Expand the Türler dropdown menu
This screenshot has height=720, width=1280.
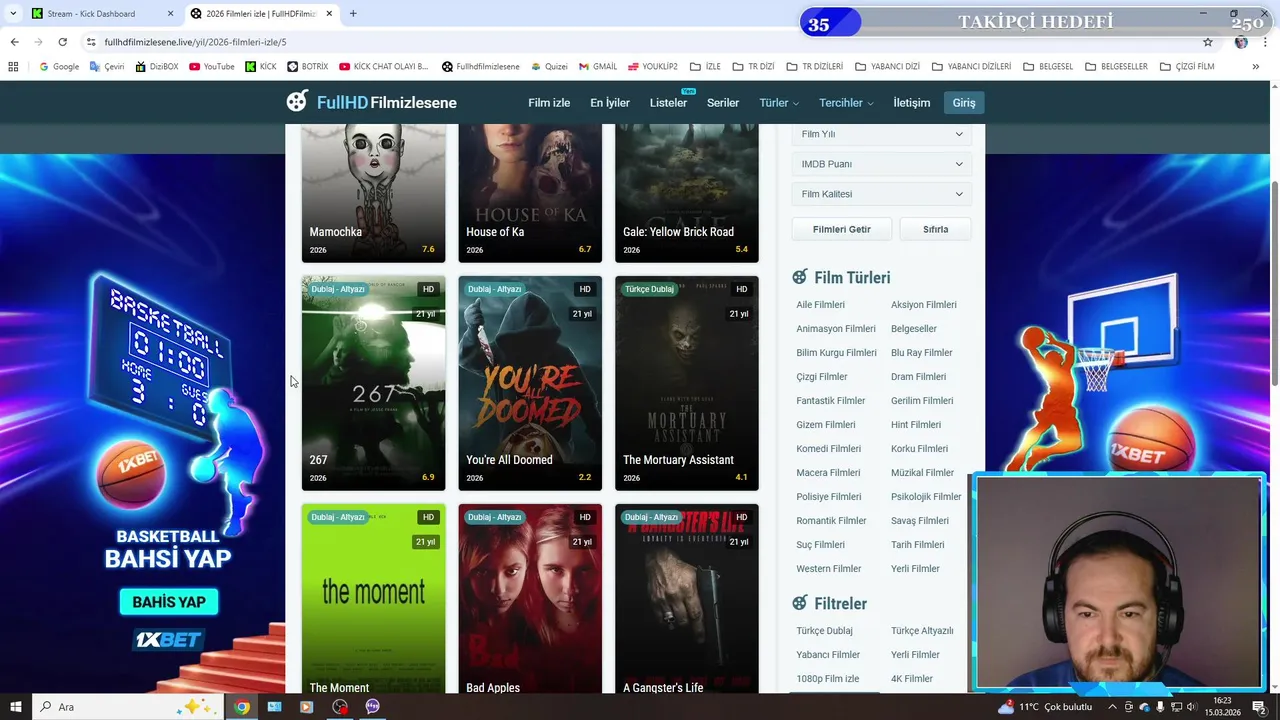click(x=779, y=103)
